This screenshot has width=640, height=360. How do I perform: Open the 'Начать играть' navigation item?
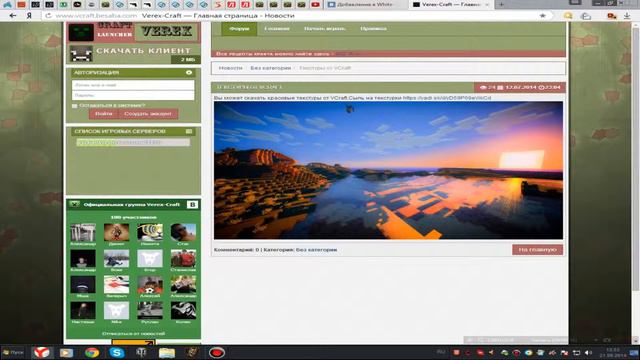click(x=324, y=29)
